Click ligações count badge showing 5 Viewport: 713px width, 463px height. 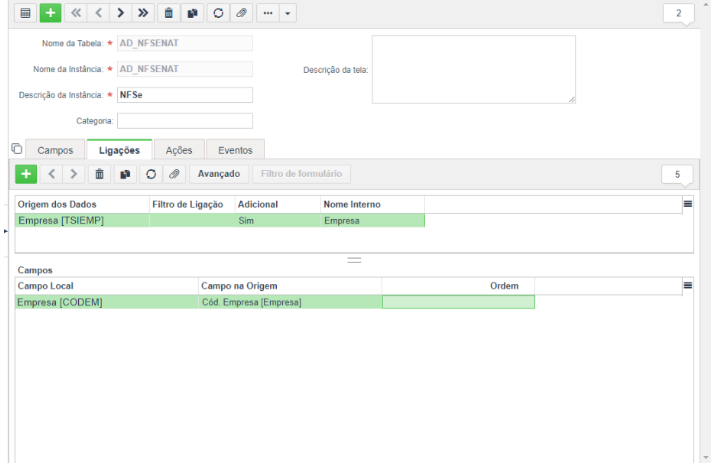pos(677,175)
